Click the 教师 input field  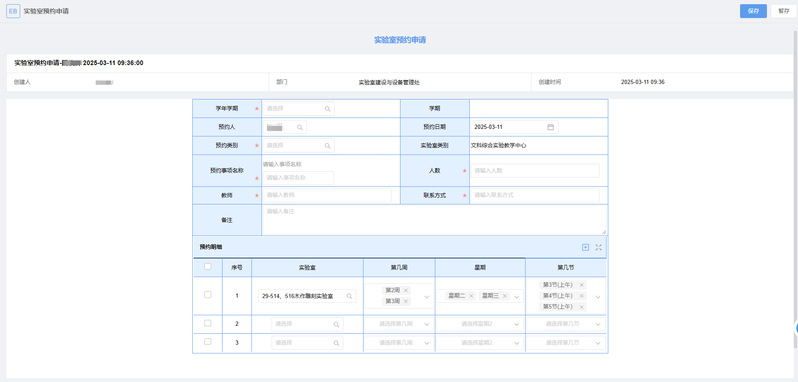(327, 195)
